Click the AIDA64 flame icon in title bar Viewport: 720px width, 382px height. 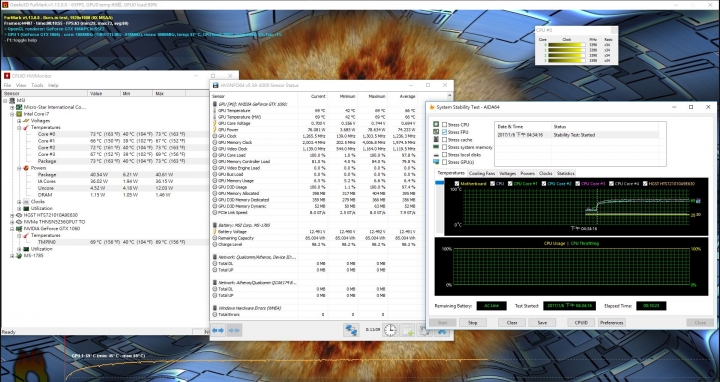click(x=432, y=107)
